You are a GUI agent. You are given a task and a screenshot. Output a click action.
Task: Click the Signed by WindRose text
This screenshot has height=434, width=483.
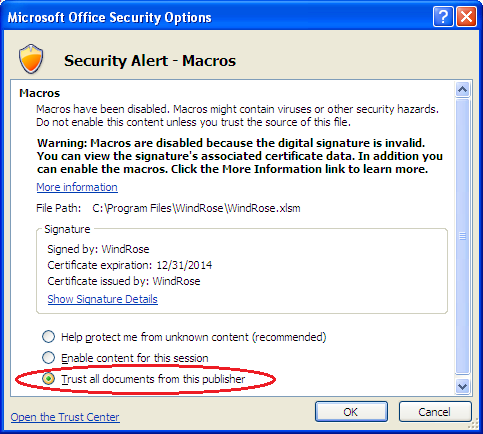98,249
